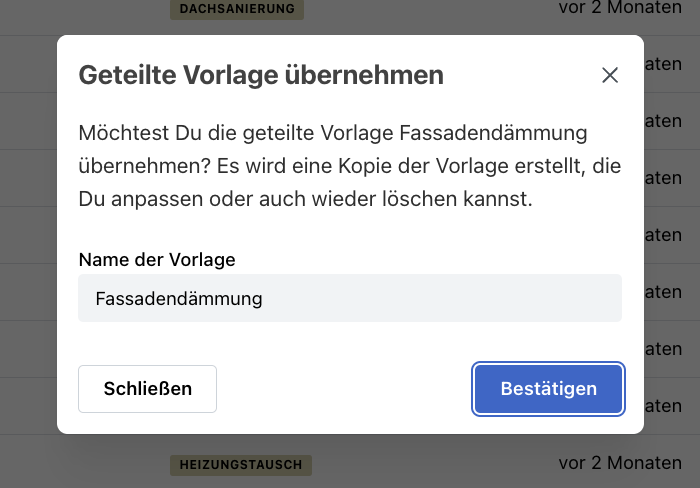The image size is (700, 488).
Task: Click the title 'Geteilte Vorlage übernehmen'
Action: [x=261, y=75]
